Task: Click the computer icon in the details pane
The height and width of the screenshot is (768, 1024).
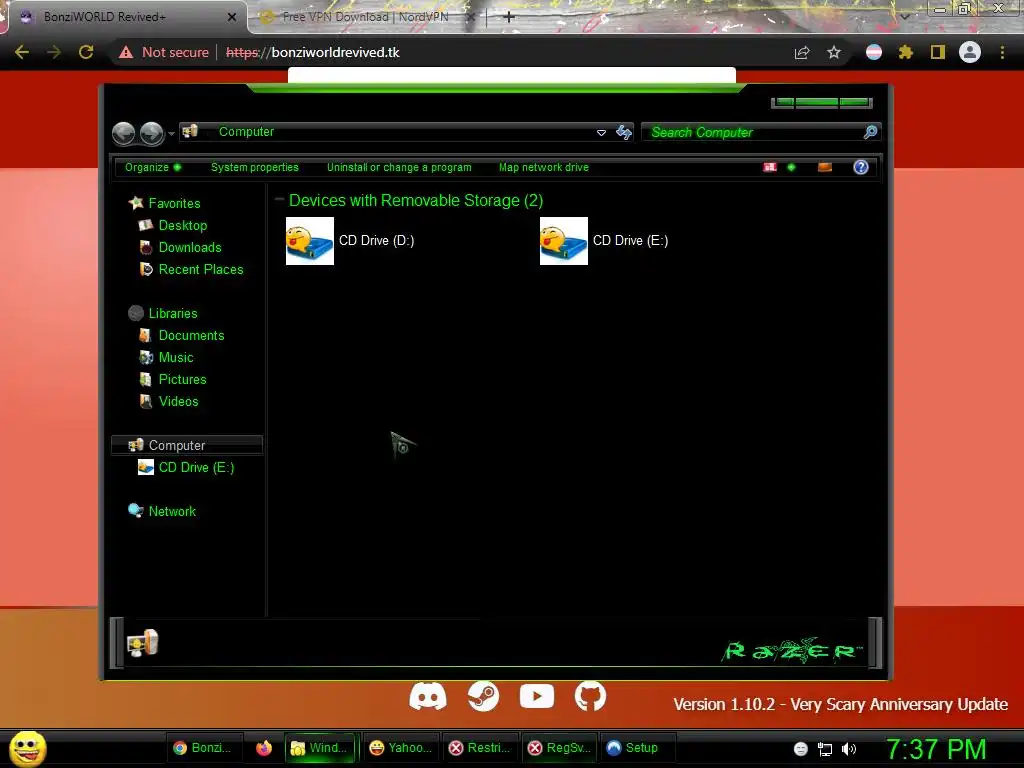Action: click(x=142, y=643)
